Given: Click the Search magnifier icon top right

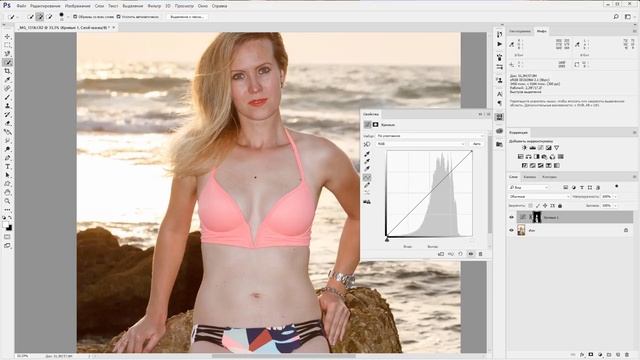Looking at the screenshot, I should (x=616, y=17).
